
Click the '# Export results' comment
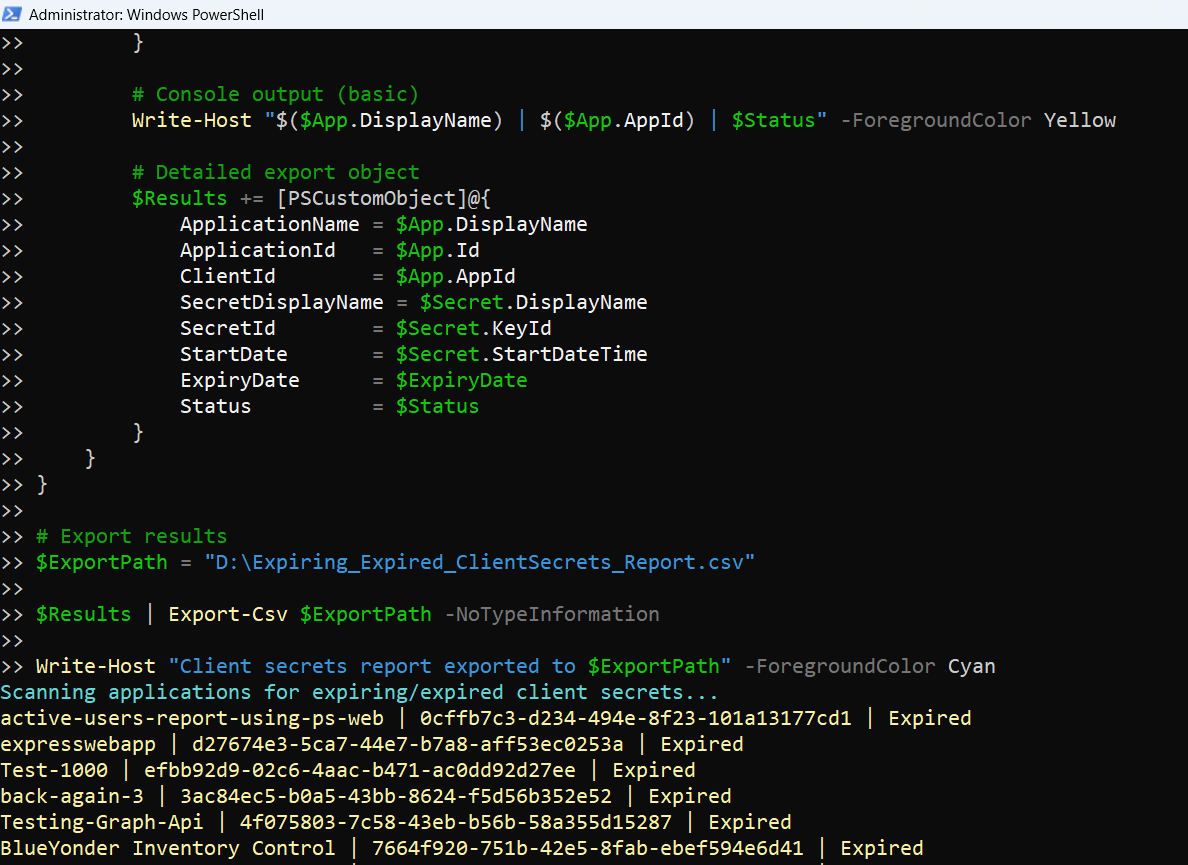(x=131, y=536)
